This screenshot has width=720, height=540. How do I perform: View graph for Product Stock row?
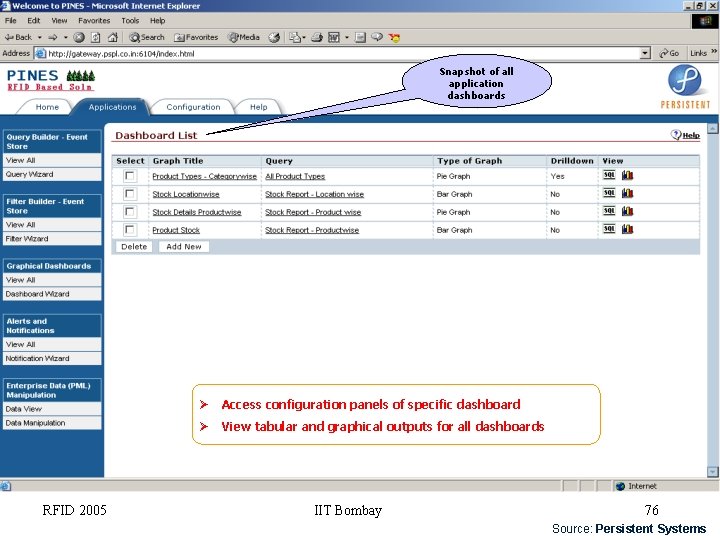pos(627,229)
